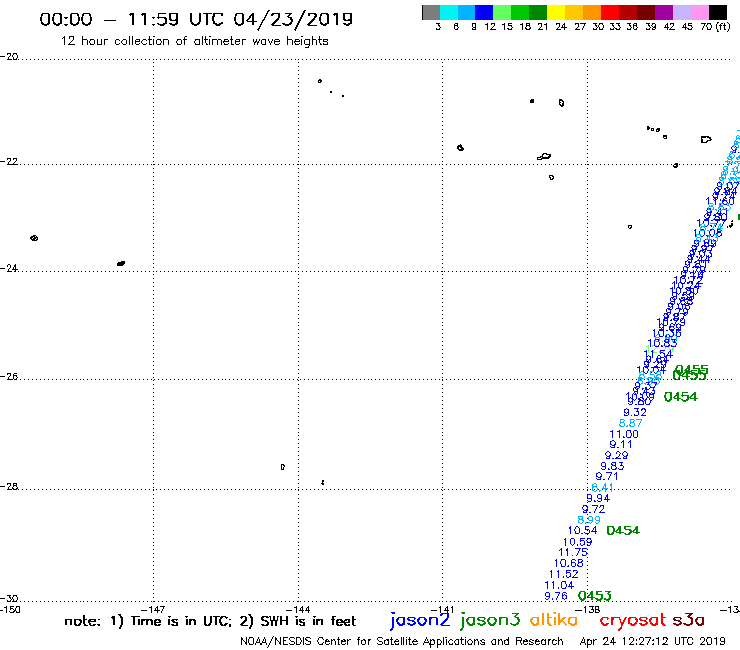Select the lavender swatch in the color scale

(681, 12)
